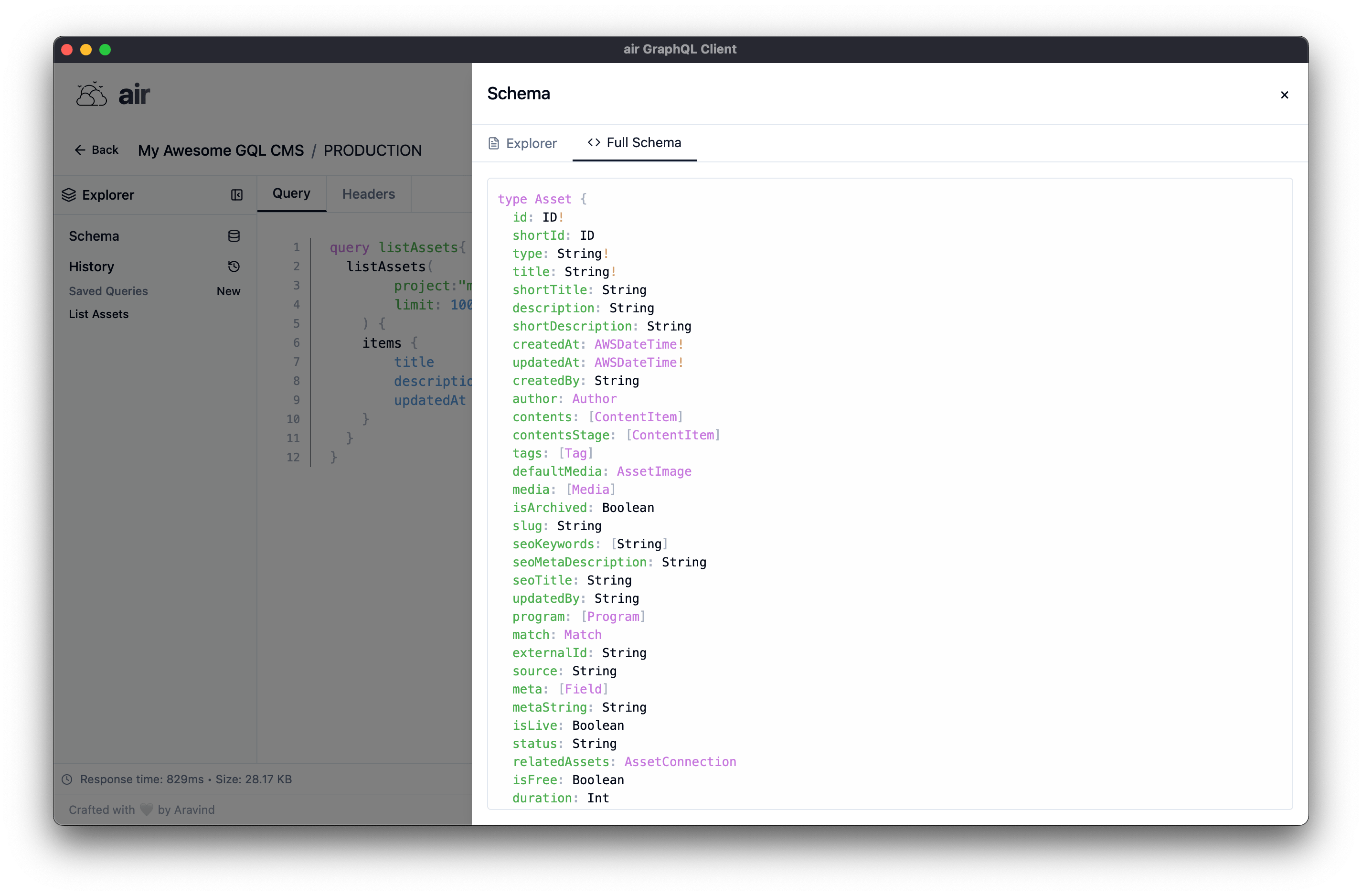Open Explorer via the stacked layers icon
This screenshot has height=896, width=1362.
tap(69, 194)
